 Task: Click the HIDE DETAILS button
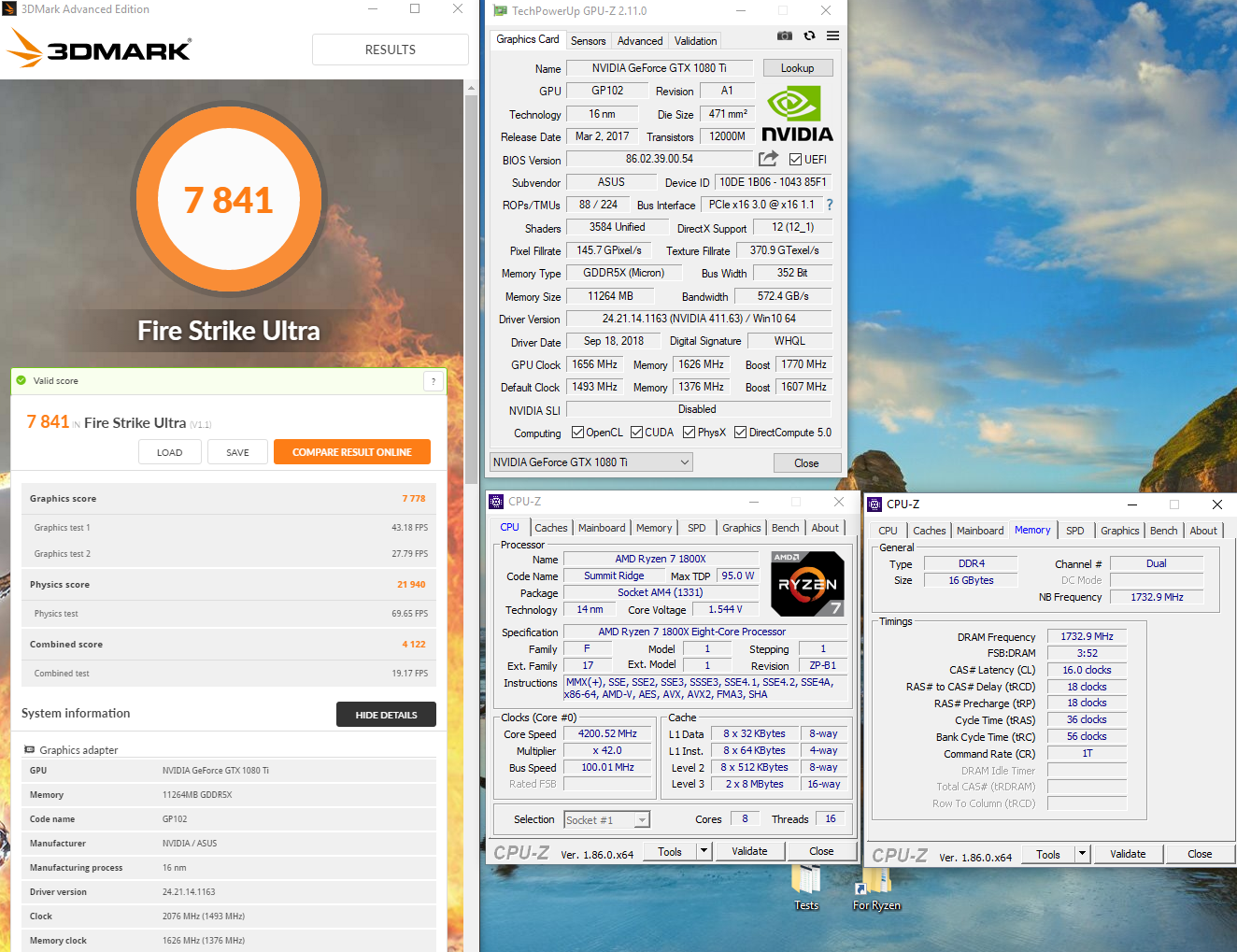coord(387,715)
